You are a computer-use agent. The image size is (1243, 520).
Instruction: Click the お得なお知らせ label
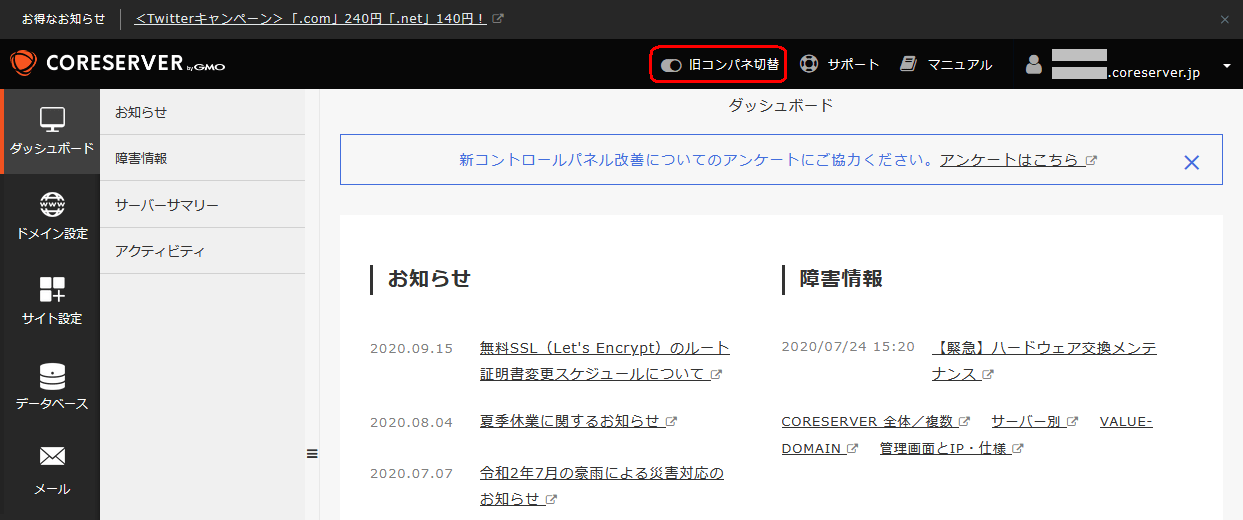pyautogui.click(x=63, y=19)
